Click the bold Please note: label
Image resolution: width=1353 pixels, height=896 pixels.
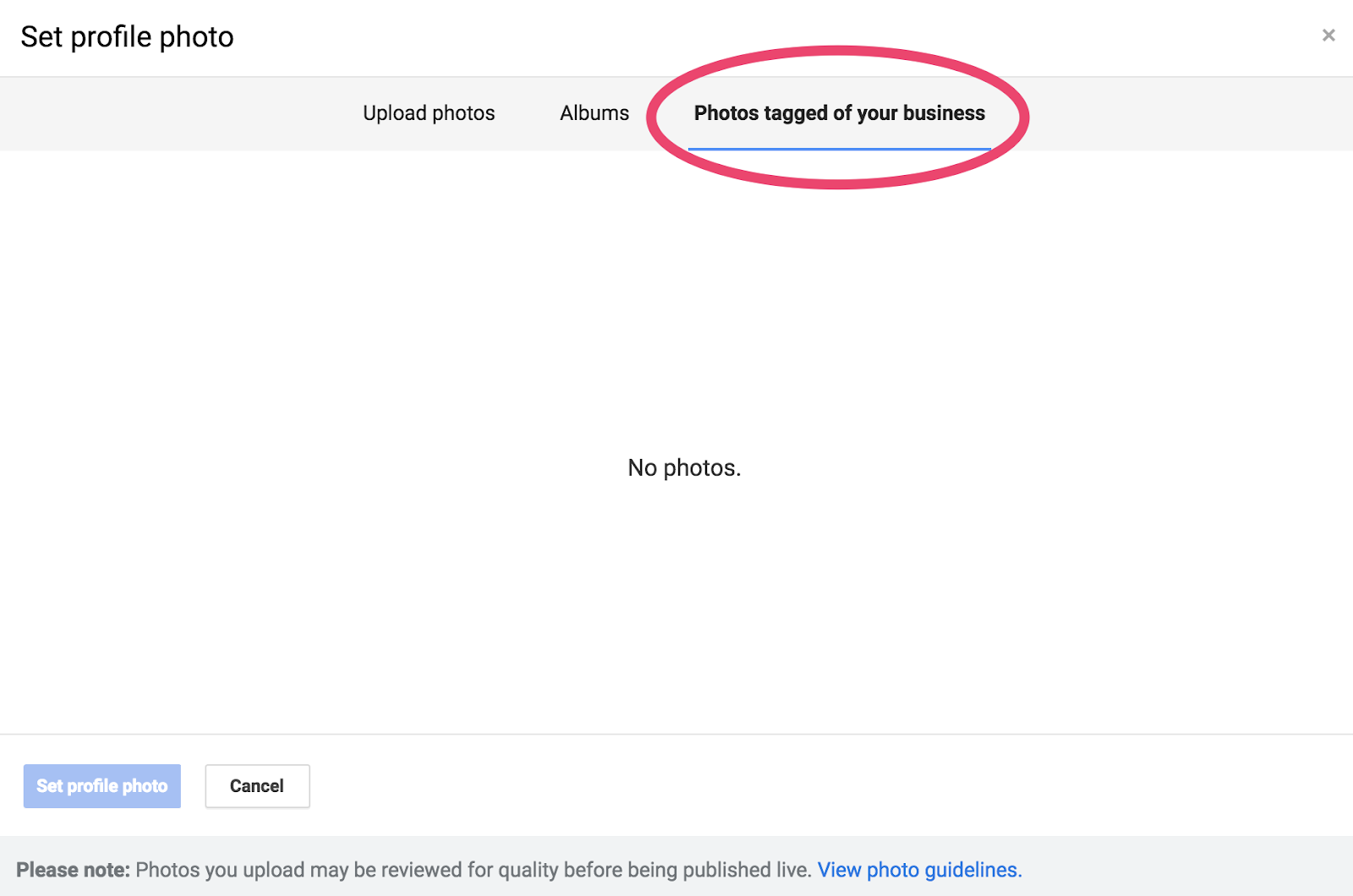coord(73,870)
